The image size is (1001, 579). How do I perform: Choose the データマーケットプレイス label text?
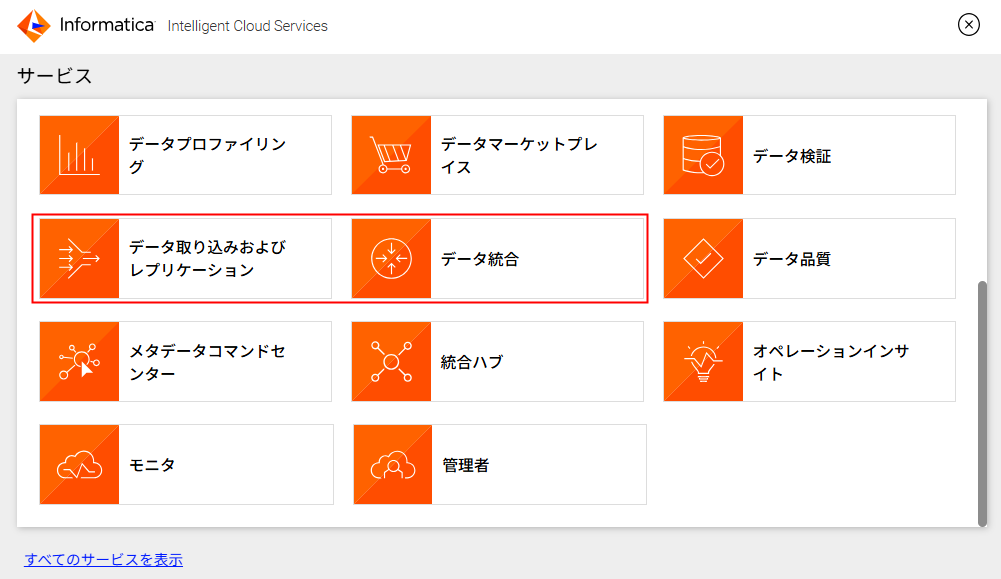tap(519, 155)
